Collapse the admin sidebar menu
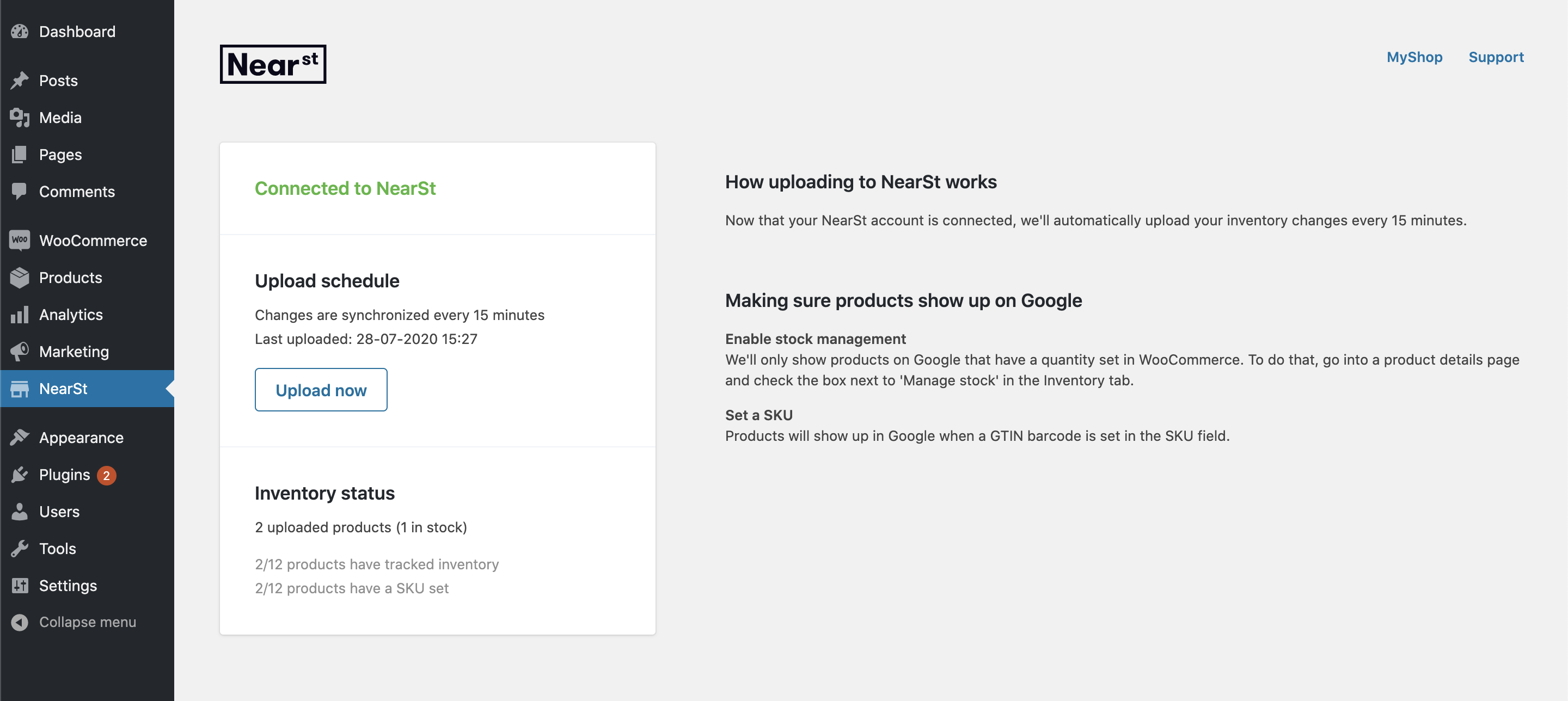This screenshot has width=1568, height=701. click(x=87, y=622)
